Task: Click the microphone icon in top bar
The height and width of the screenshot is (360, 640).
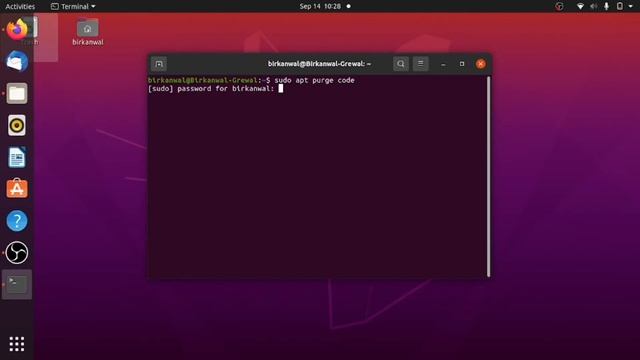Action: click(x=607, y=7)
